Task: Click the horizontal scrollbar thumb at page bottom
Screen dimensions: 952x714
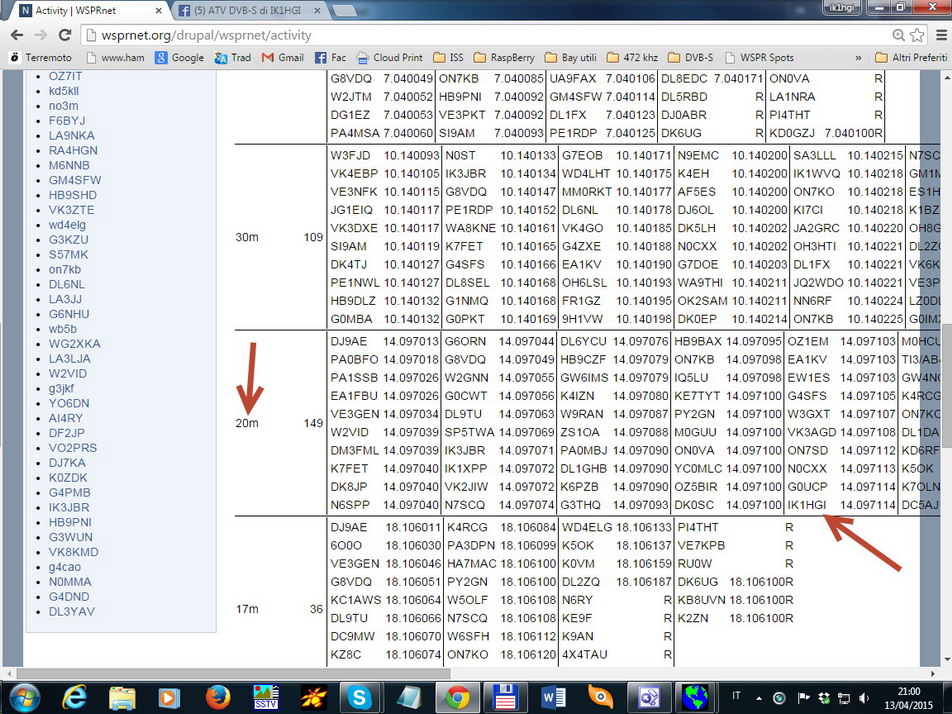Action: (x=233, y=673)
